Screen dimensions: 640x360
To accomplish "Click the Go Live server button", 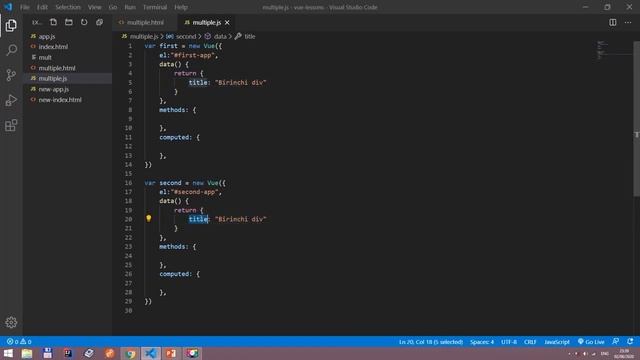I will pos(591,342).
